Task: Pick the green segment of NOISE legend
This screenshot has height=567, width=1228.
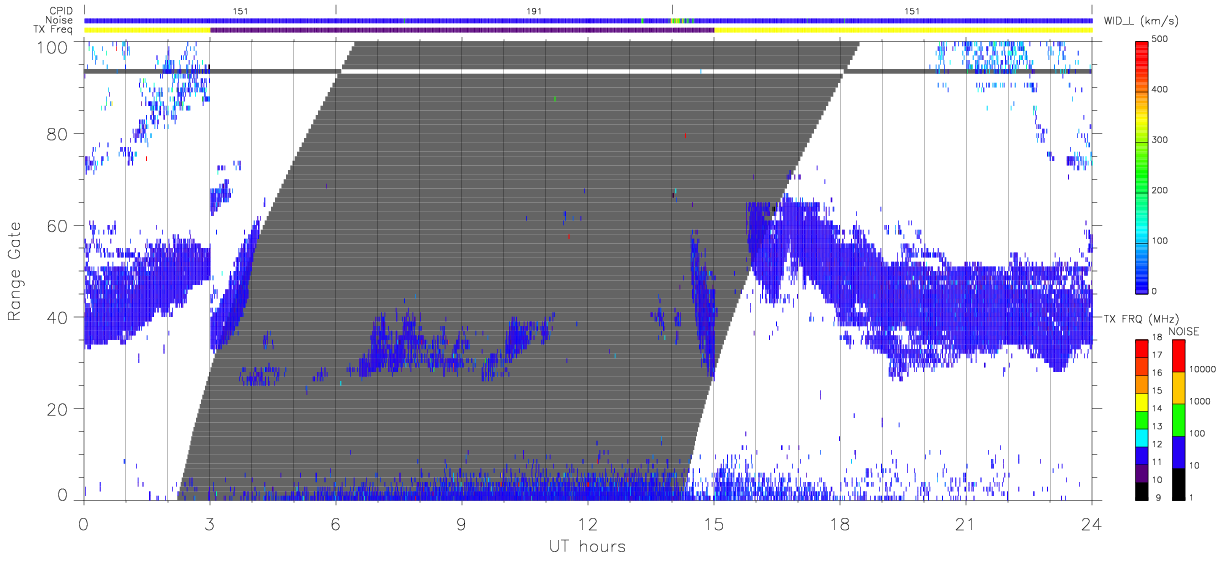Action: coord(1178,419)
